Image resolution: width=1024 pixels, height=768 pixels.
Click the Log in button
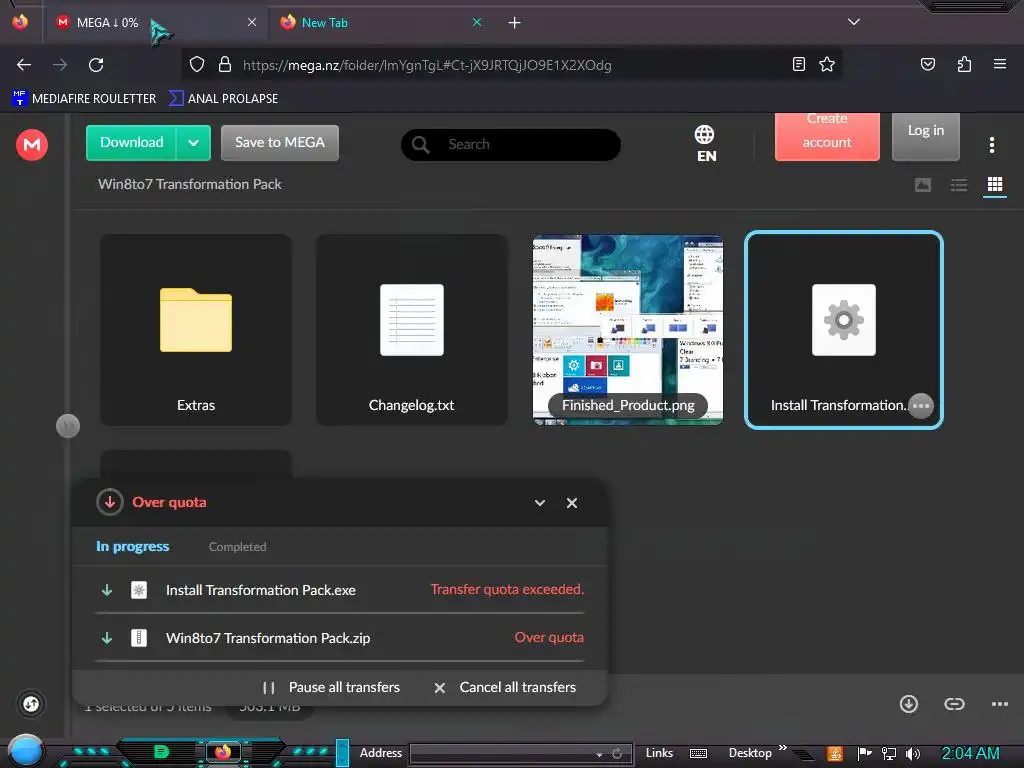[x=925, y=136]
